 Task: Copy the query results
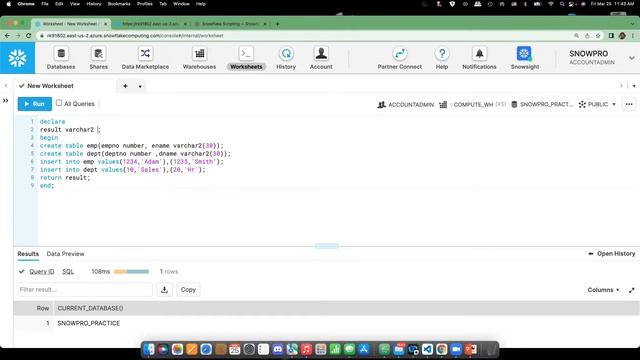point(188,289)
